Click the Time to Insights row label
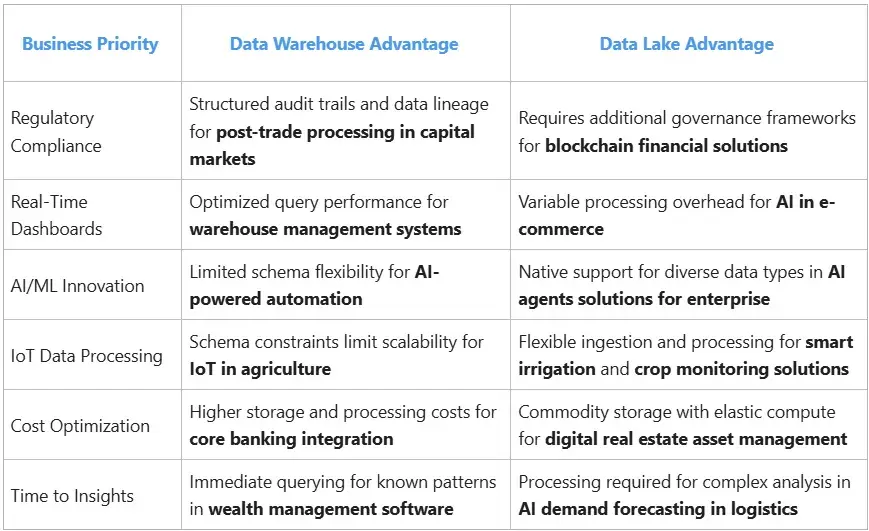 pyautogui.click(x=70, y=496)
